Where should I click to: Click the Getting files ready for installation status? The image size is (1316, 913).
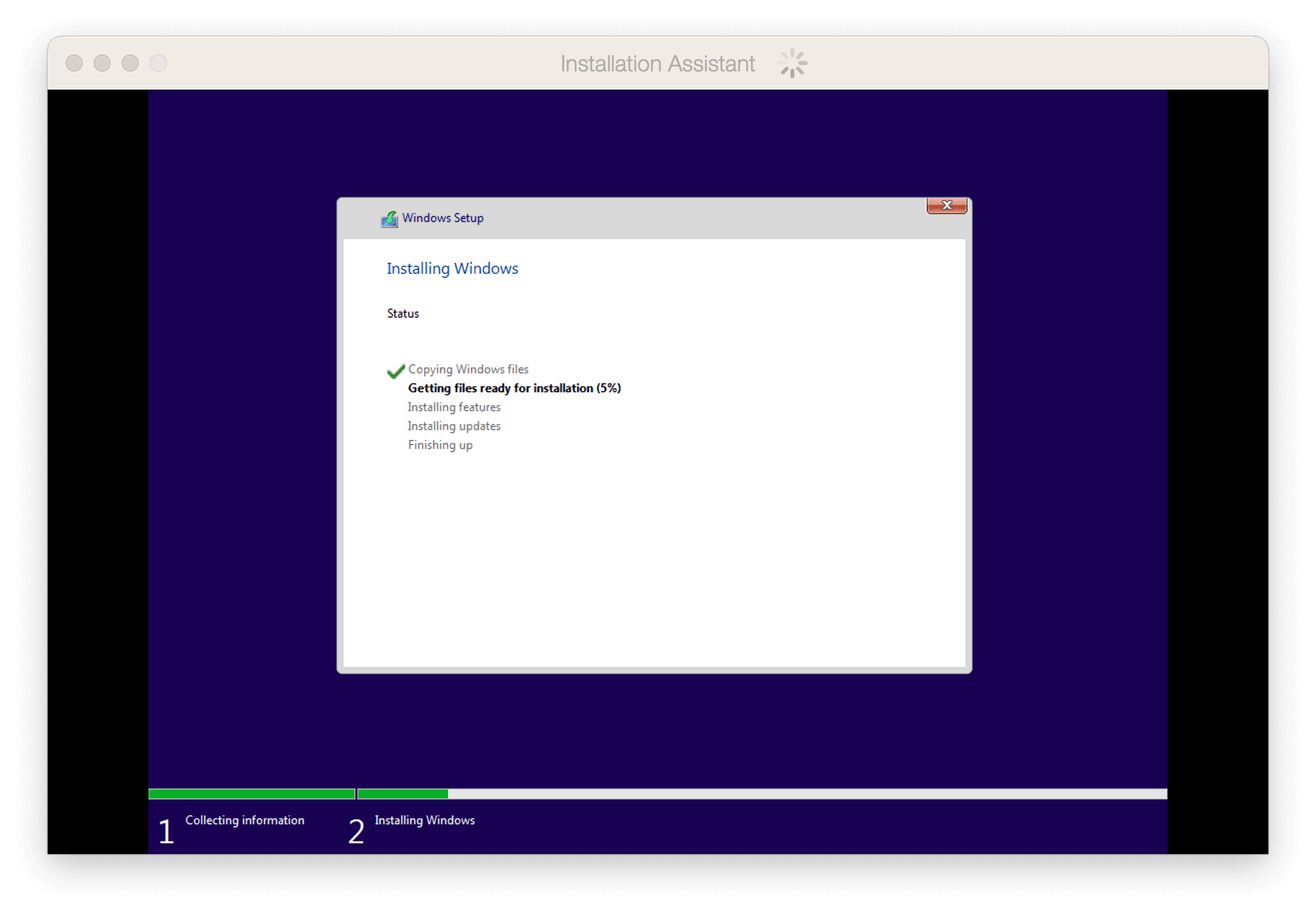[514, 388]
